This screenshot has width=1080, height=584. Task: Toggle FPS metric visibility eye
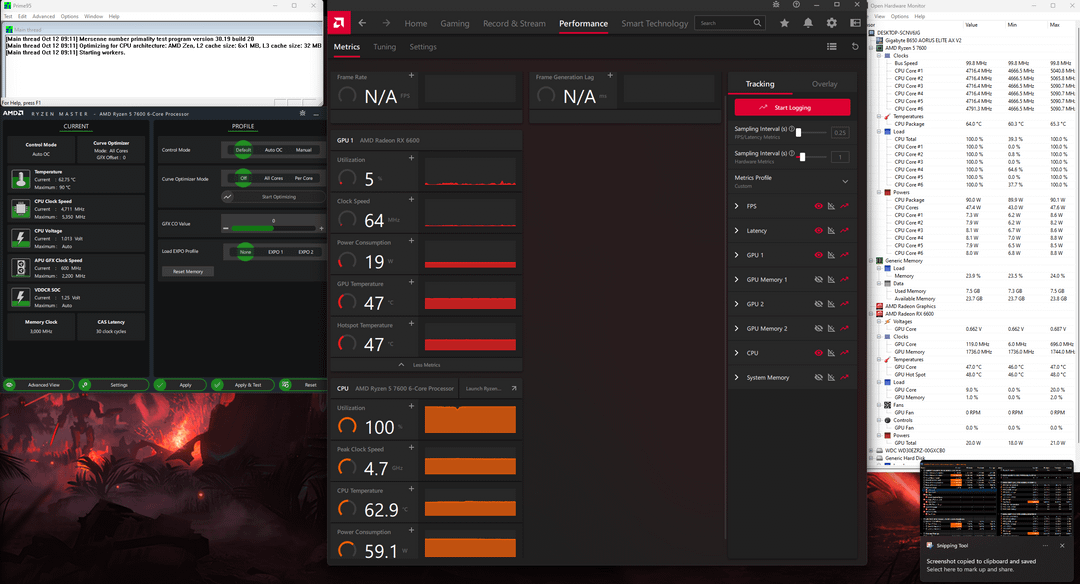pos(818,206)
